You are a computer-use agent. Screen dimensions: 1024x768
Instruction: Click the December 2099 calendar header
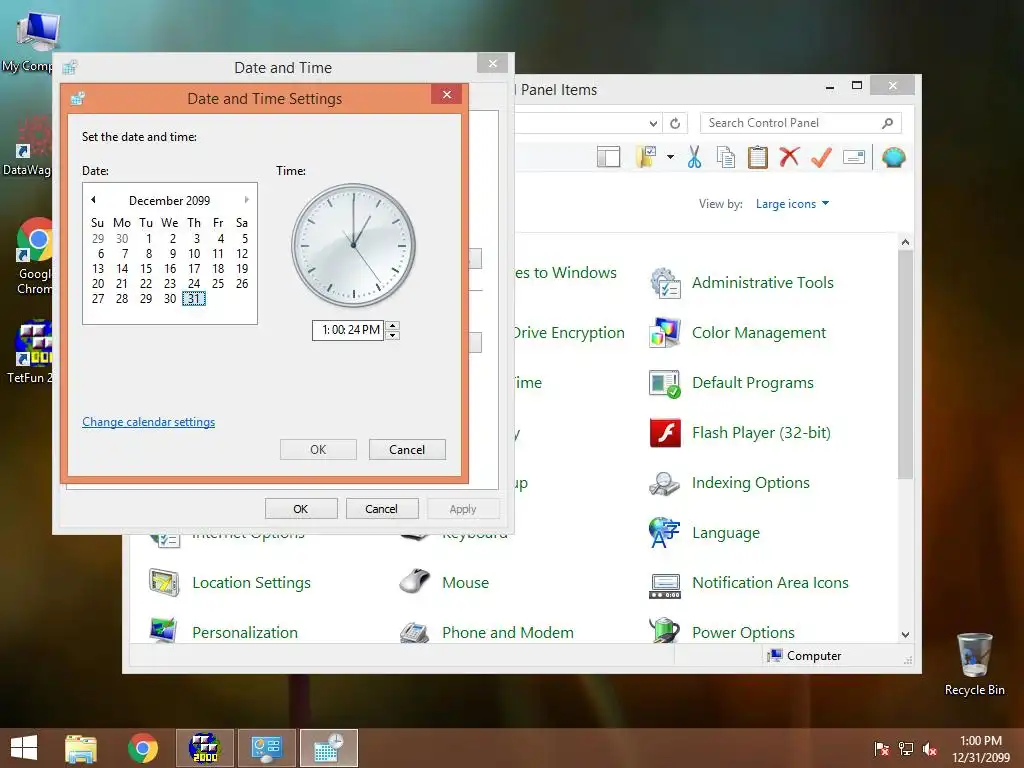169,200
